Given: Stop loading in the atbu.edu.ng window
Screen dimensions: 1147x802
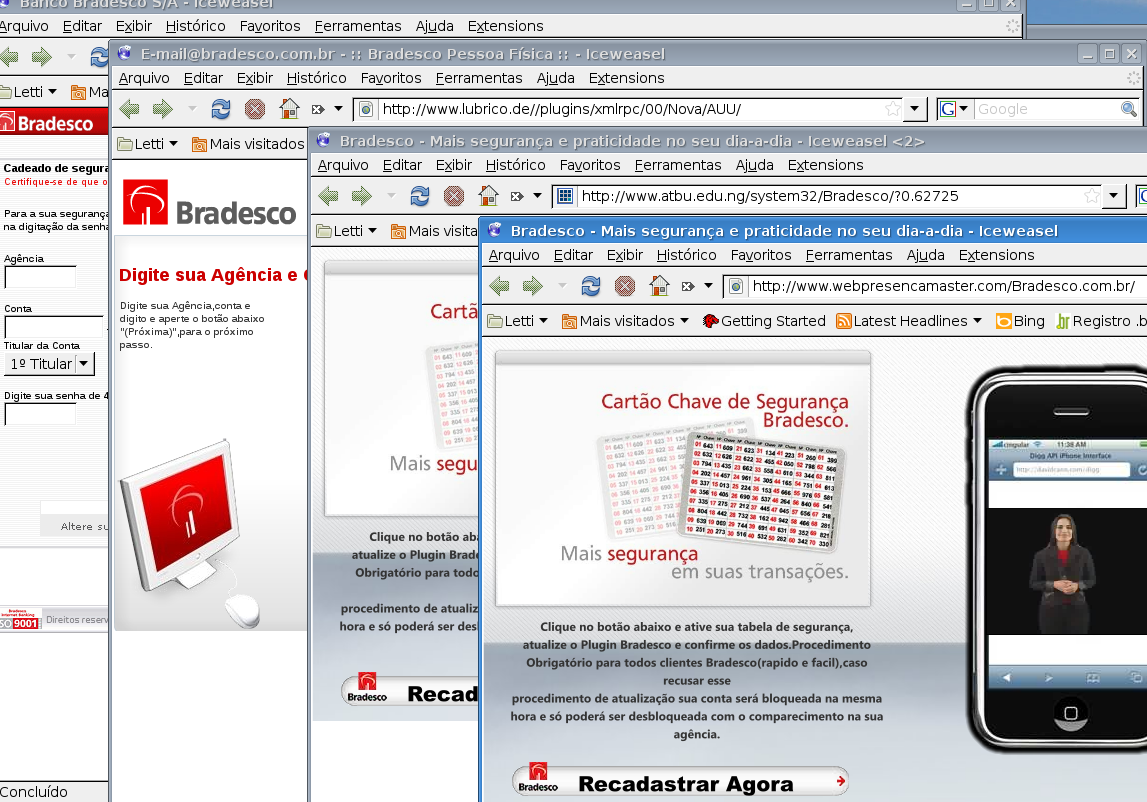Looking at the screenshot, I should [454, 196].
